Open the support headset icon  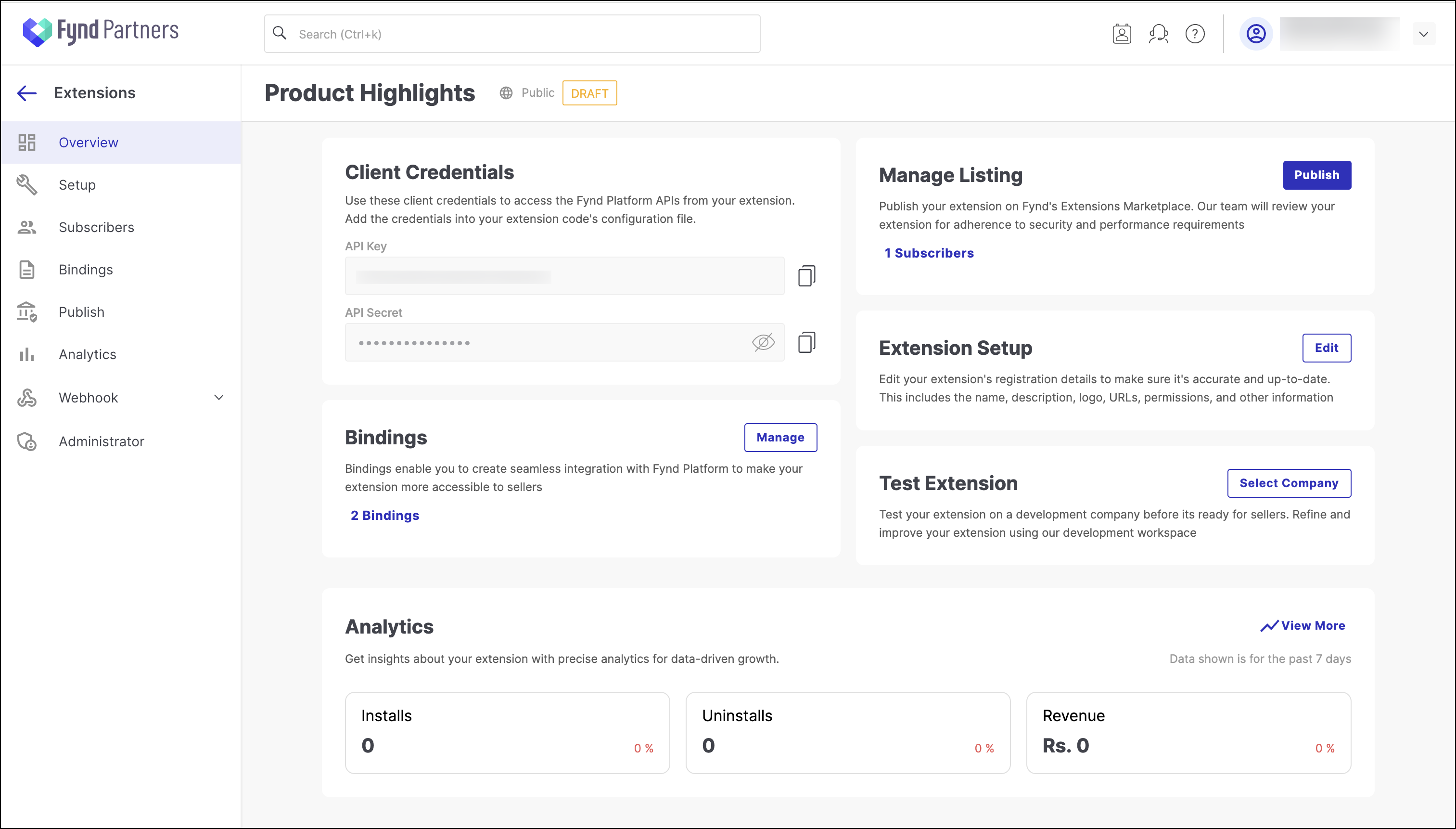pyautogui.click(x=1159, y=34)
